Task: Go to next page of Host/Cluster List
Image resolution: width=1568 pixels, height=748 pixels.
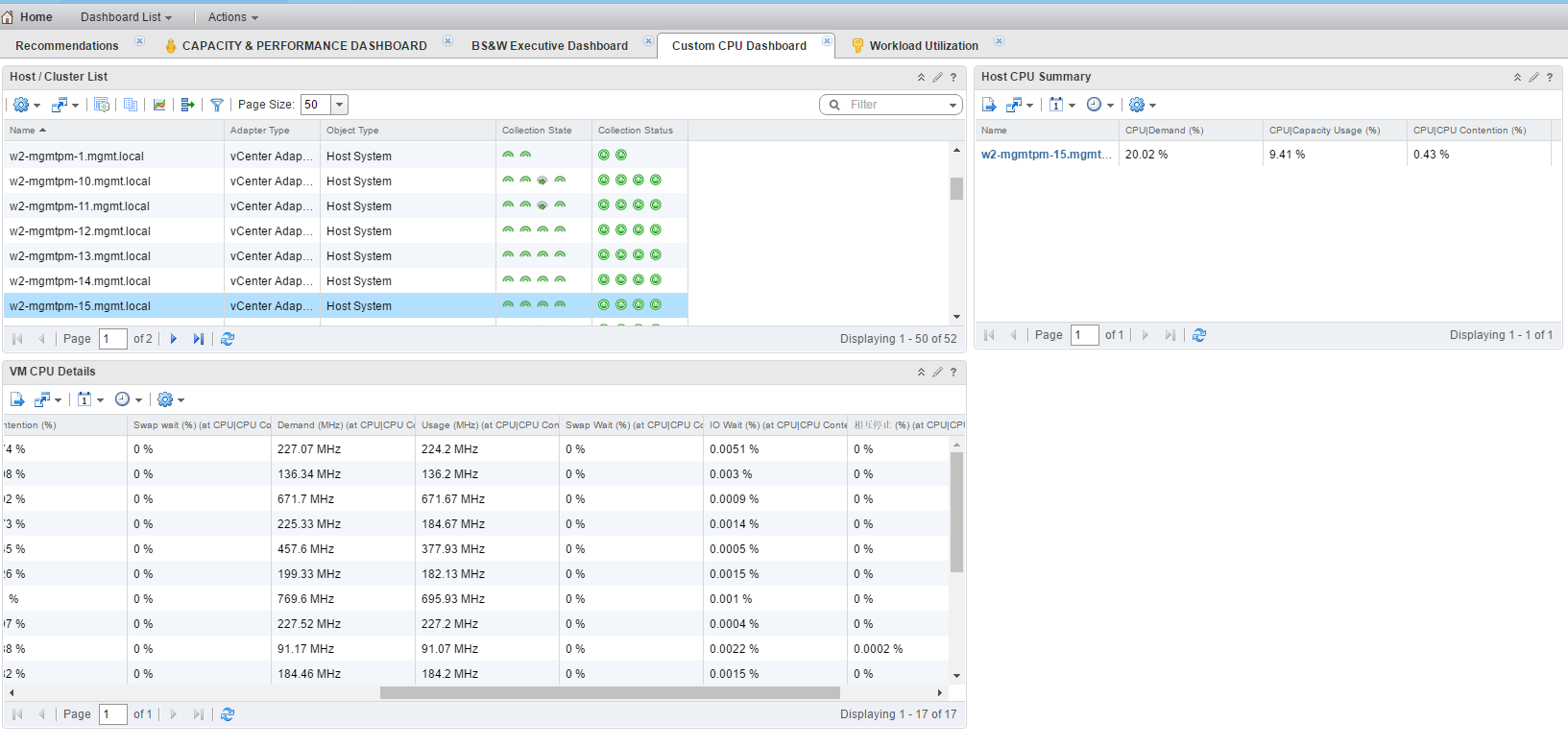Action: click(174, 339)
